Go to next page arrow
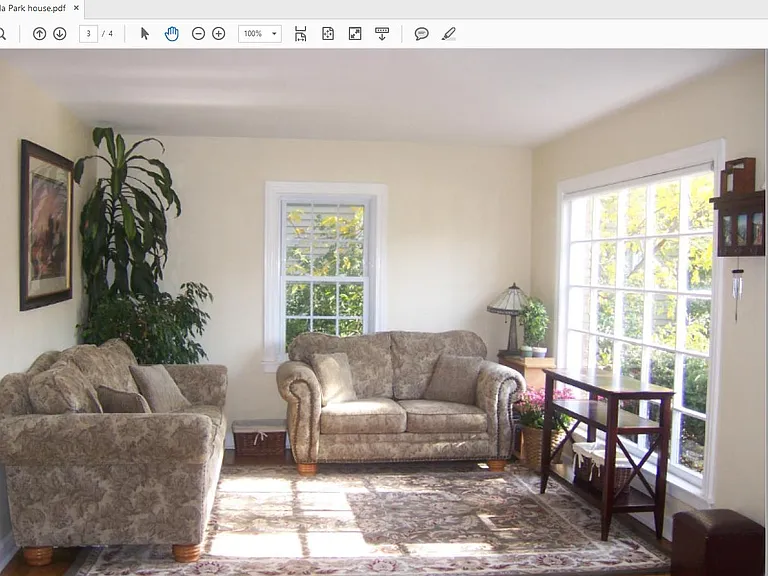 pyautogui.click(x=60, y=34)
